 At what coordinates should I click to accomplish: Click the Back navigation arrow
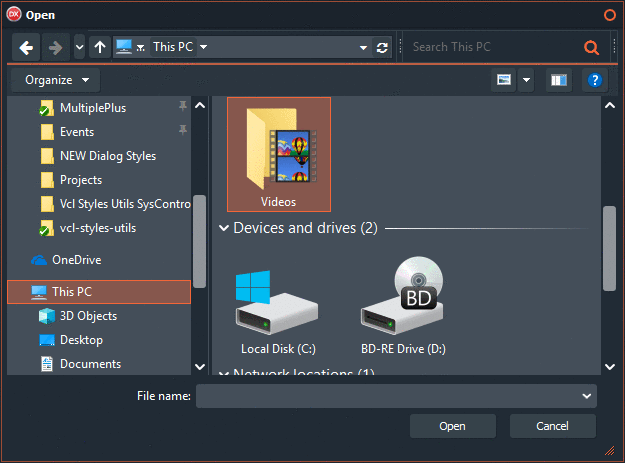pos(27,47)
